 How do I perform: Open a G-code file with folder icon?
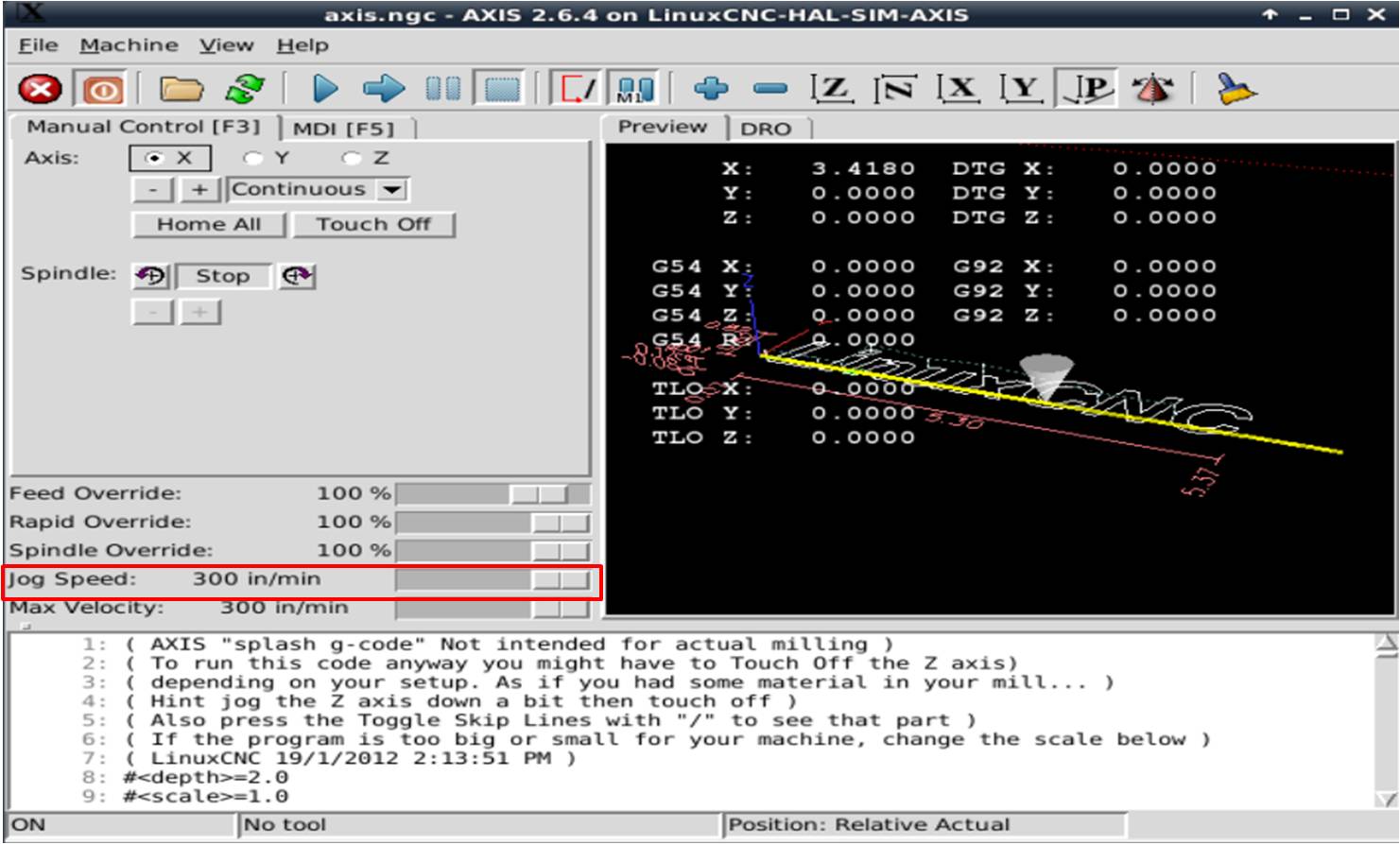point(181,90)
